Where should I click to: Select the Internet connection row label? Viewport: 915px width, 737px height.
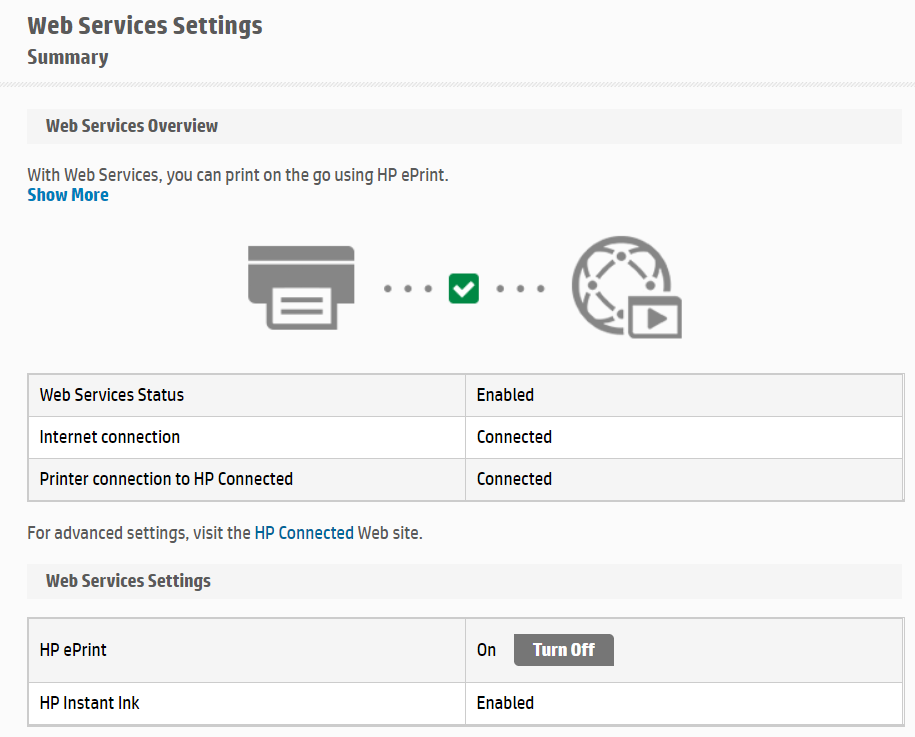110,437
